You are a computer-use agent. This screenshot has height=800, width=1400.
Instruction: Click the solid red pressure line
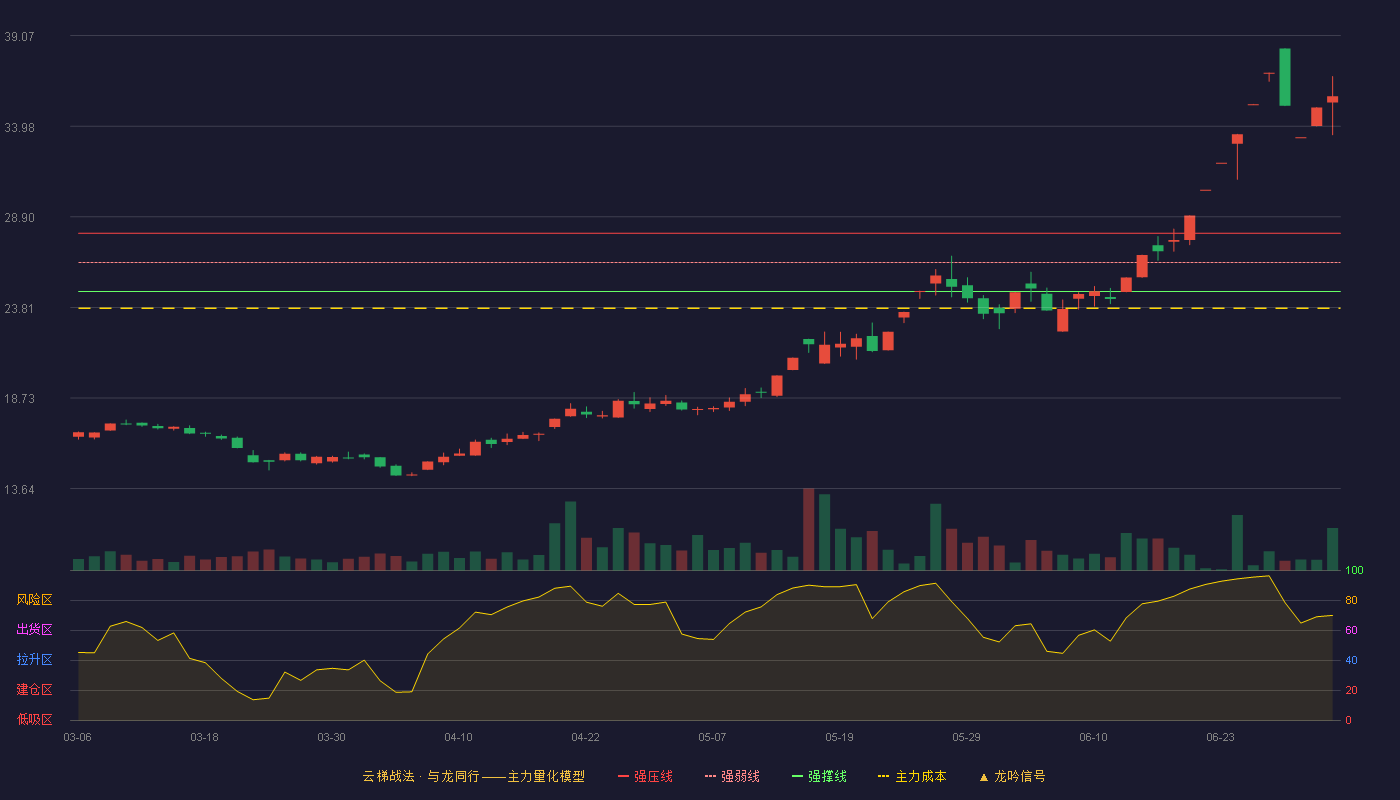(x=709, y=233)
